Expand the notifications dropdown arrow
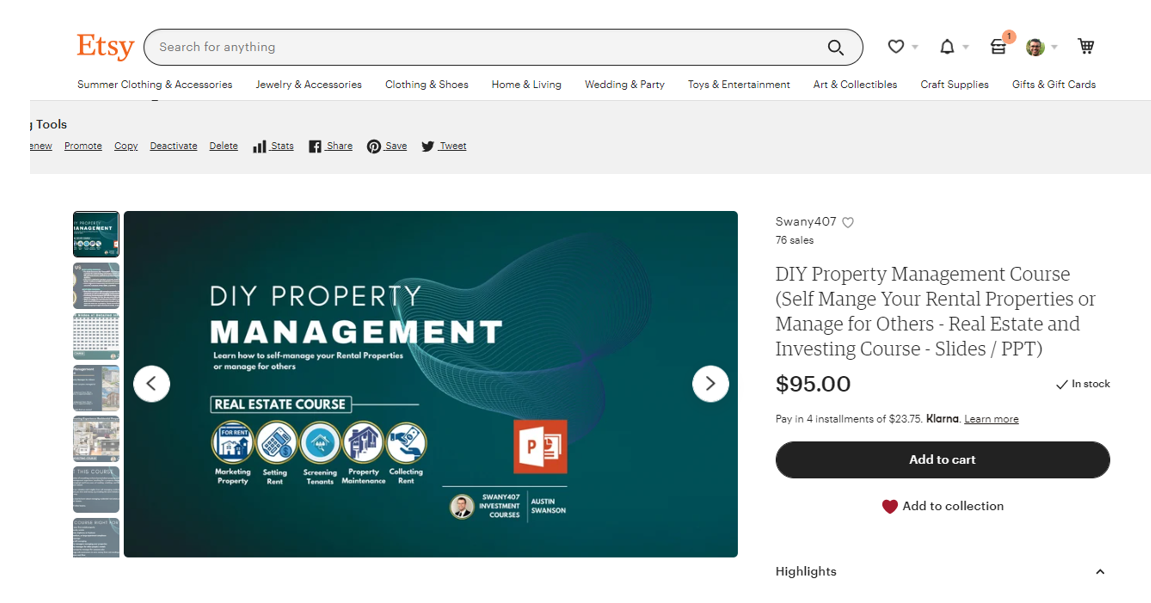 coord(966,47)
